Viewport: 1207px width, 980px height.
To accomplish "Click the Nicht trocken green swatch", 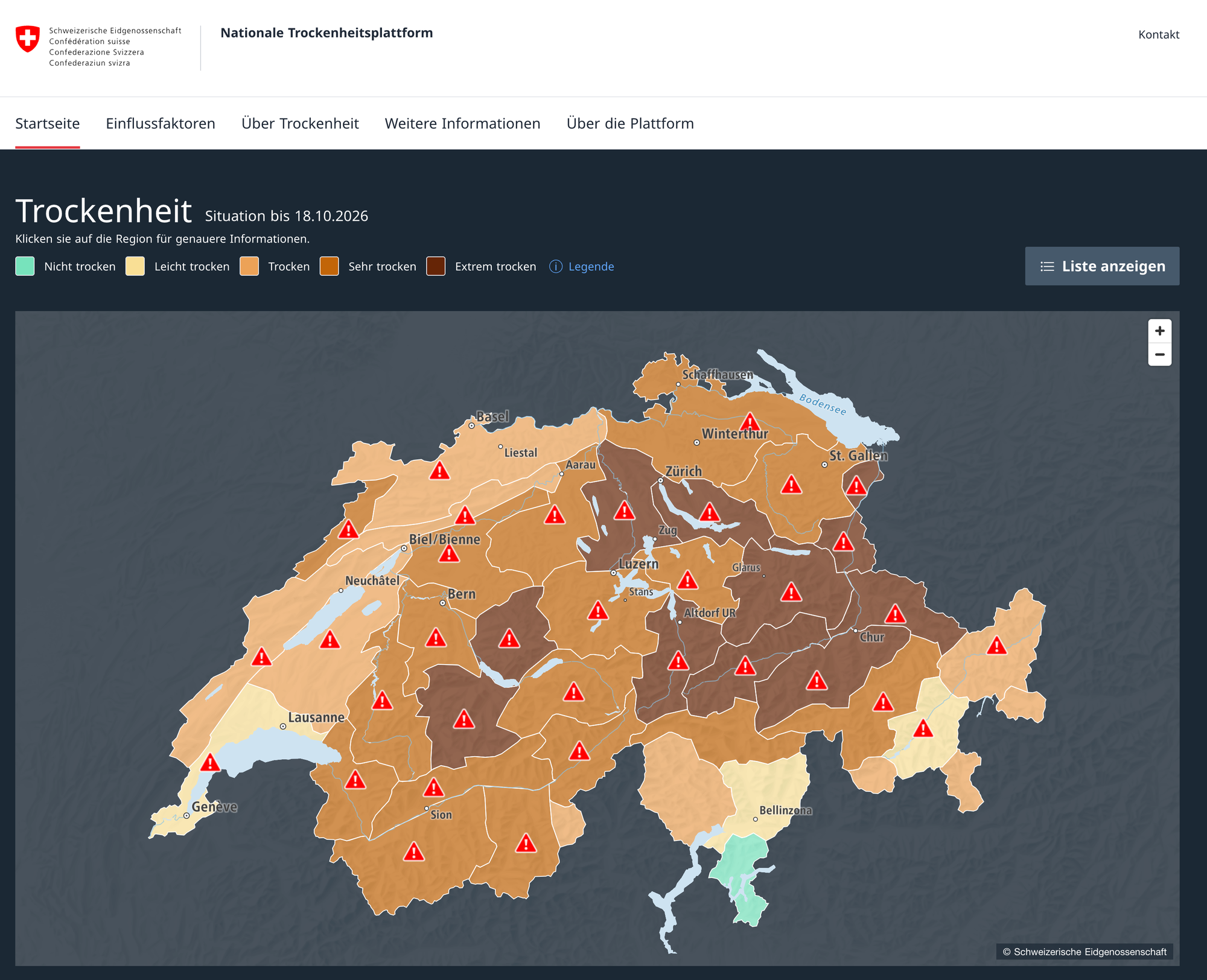I will (x=25, y=266).
